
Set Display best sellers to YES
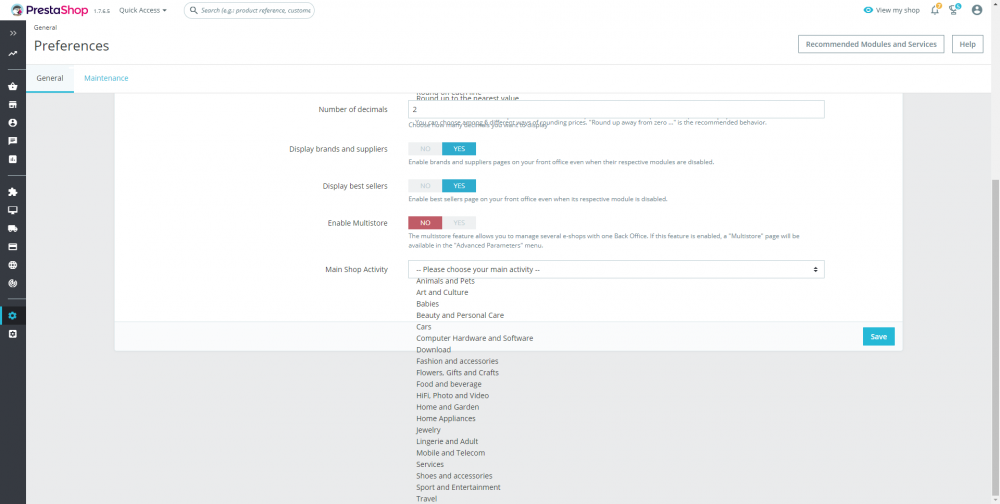(459, 186)
